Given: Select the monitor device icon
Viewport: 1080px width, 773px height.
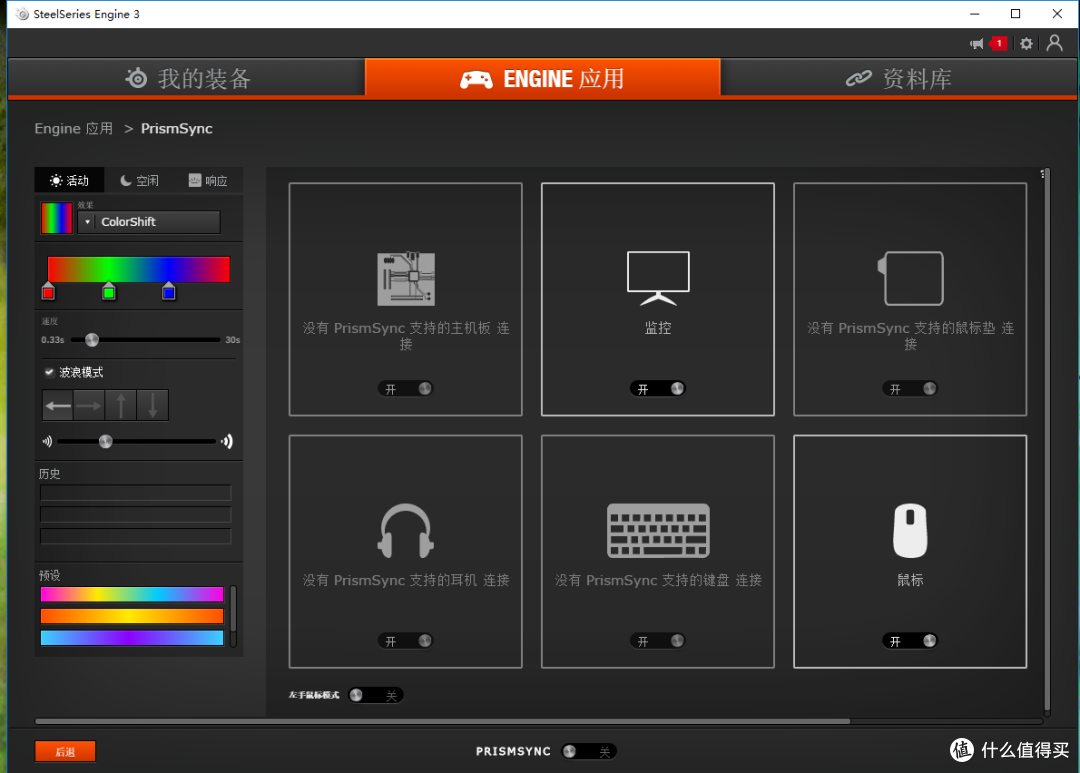Looking at the screenshot, I should (x=658, y=278).
